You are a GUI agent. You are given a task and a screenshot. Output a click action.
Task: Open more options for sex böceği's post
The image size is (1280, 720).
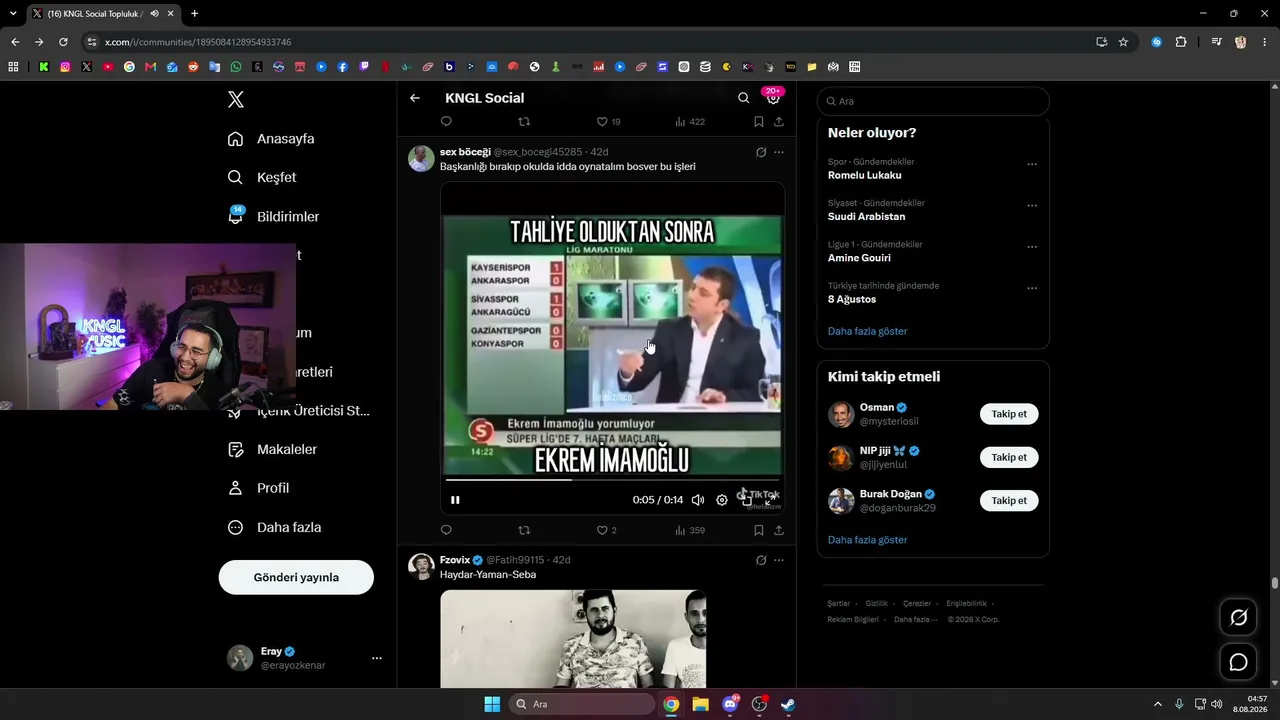point(779,152)
